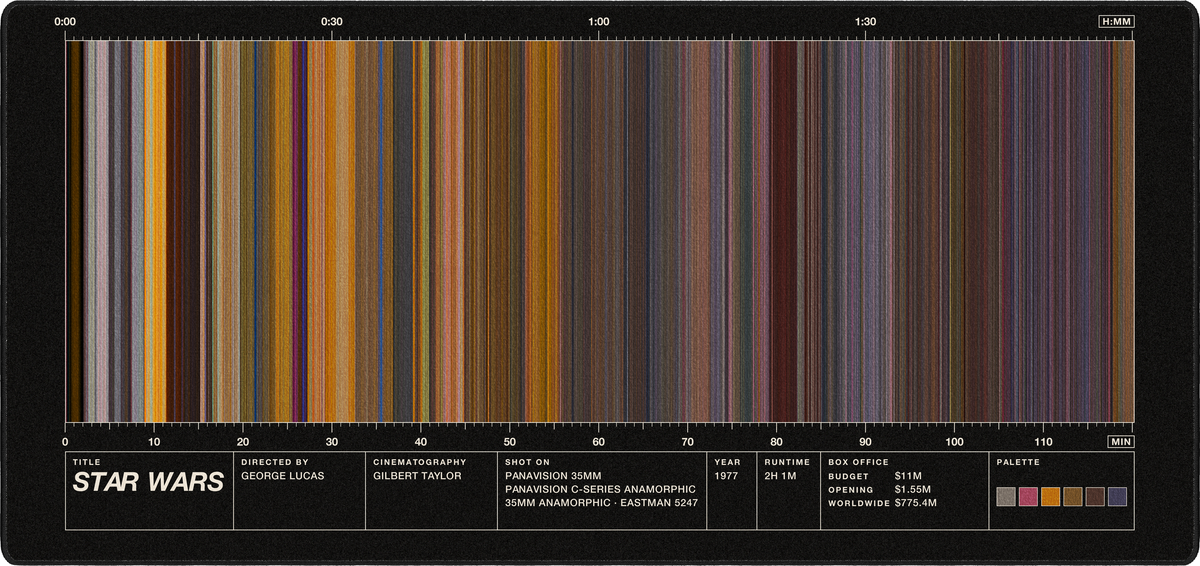Click the 100 minute axis label
Image resolution: width=1200 pixels, height=566 pixels.
[955, 441]
